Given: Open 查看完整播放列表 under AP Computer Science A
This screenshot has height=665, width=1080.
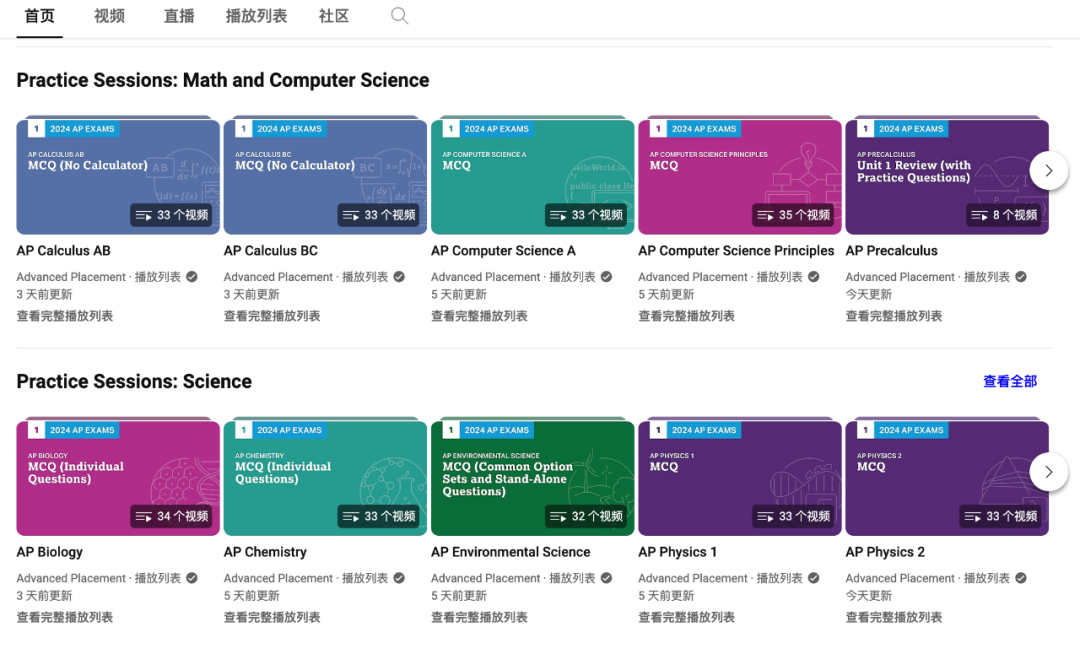Looking at the screenshot, I should coord(479,316).
